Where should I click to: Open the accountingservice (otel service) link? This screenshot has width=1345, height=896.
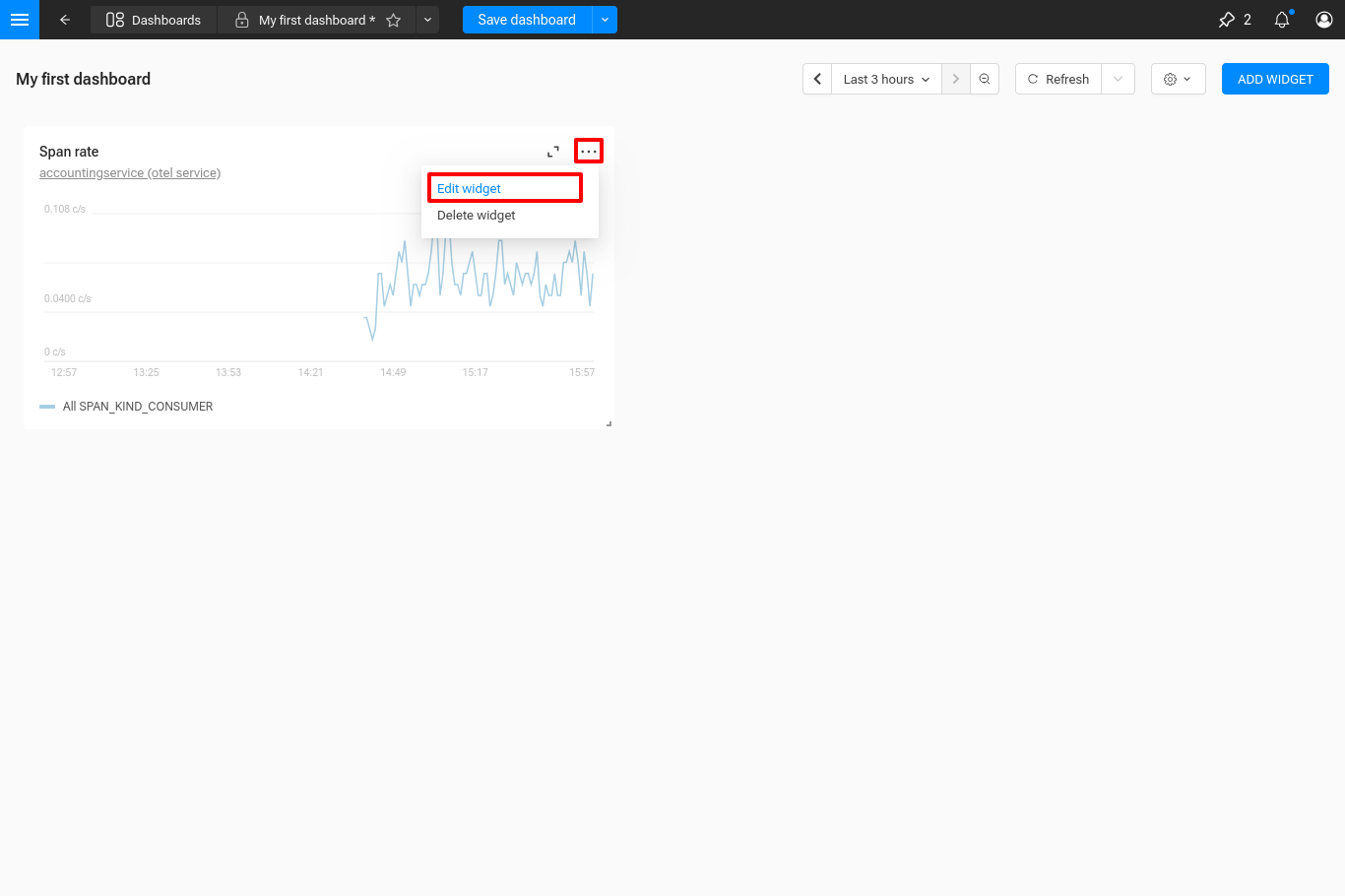click(x=130, y=173)
